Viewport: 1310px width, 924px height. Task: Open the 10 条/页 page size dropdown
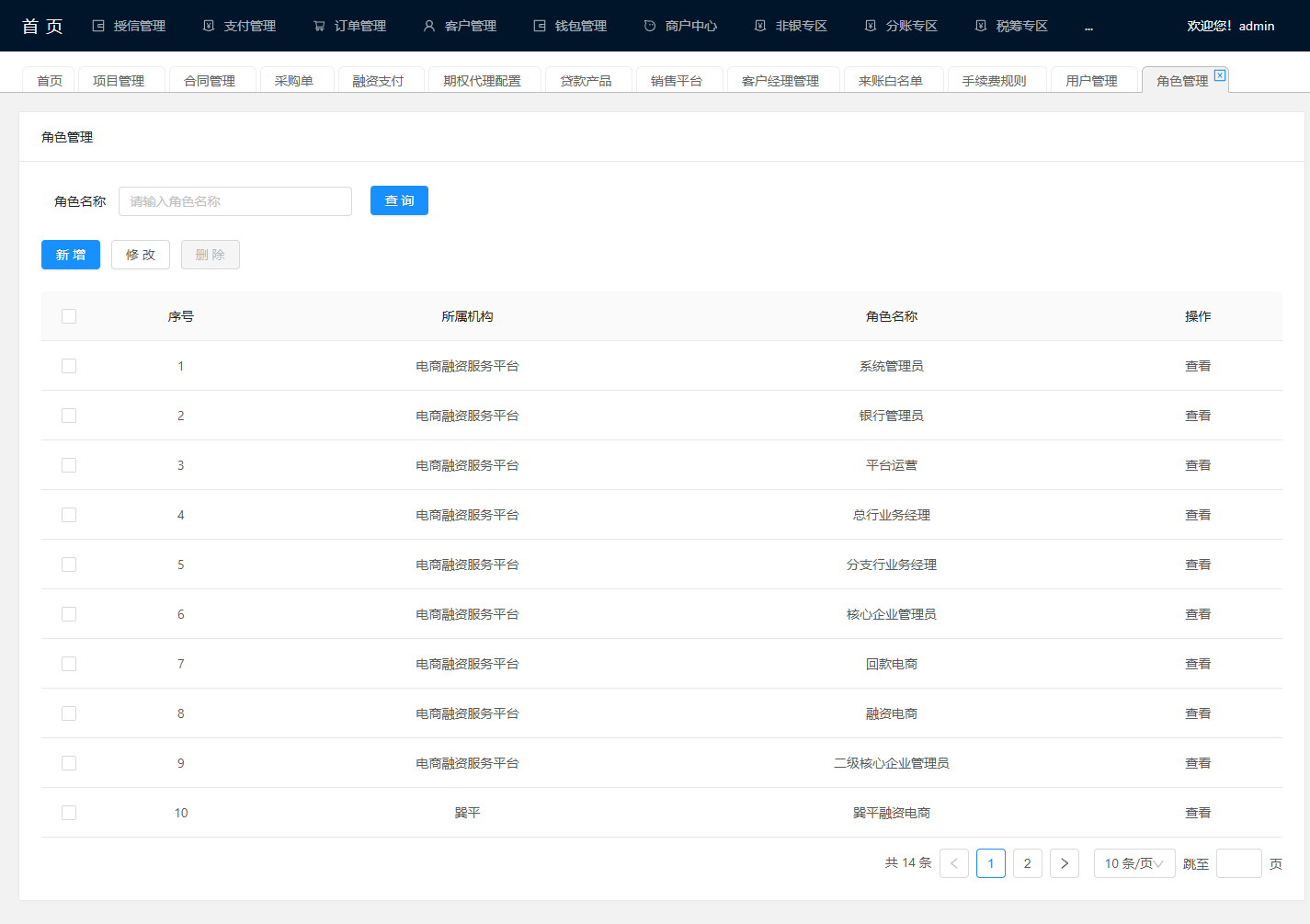pyautogui.click(x=1134, y=863)
